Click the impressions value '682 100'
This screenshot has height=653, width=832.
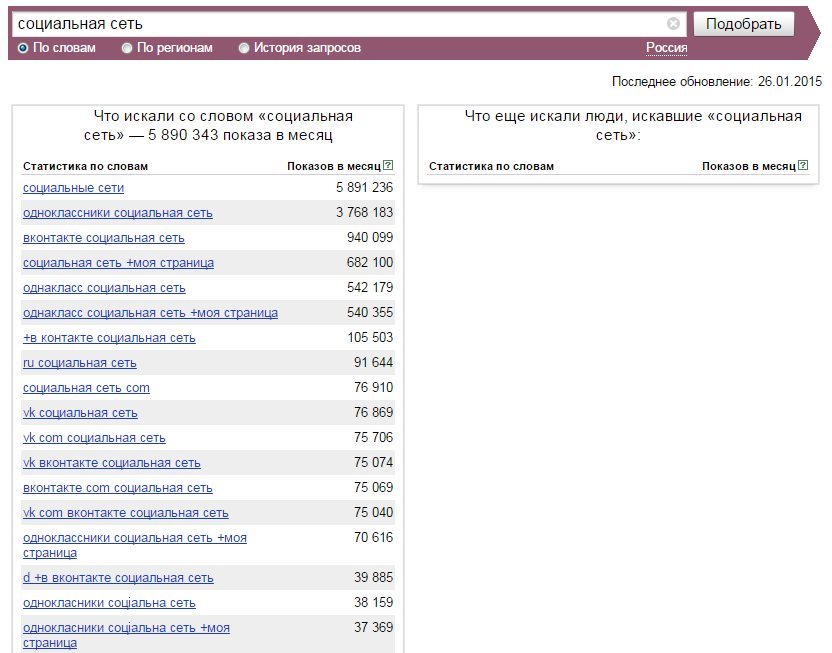click(x=370, y=262)
